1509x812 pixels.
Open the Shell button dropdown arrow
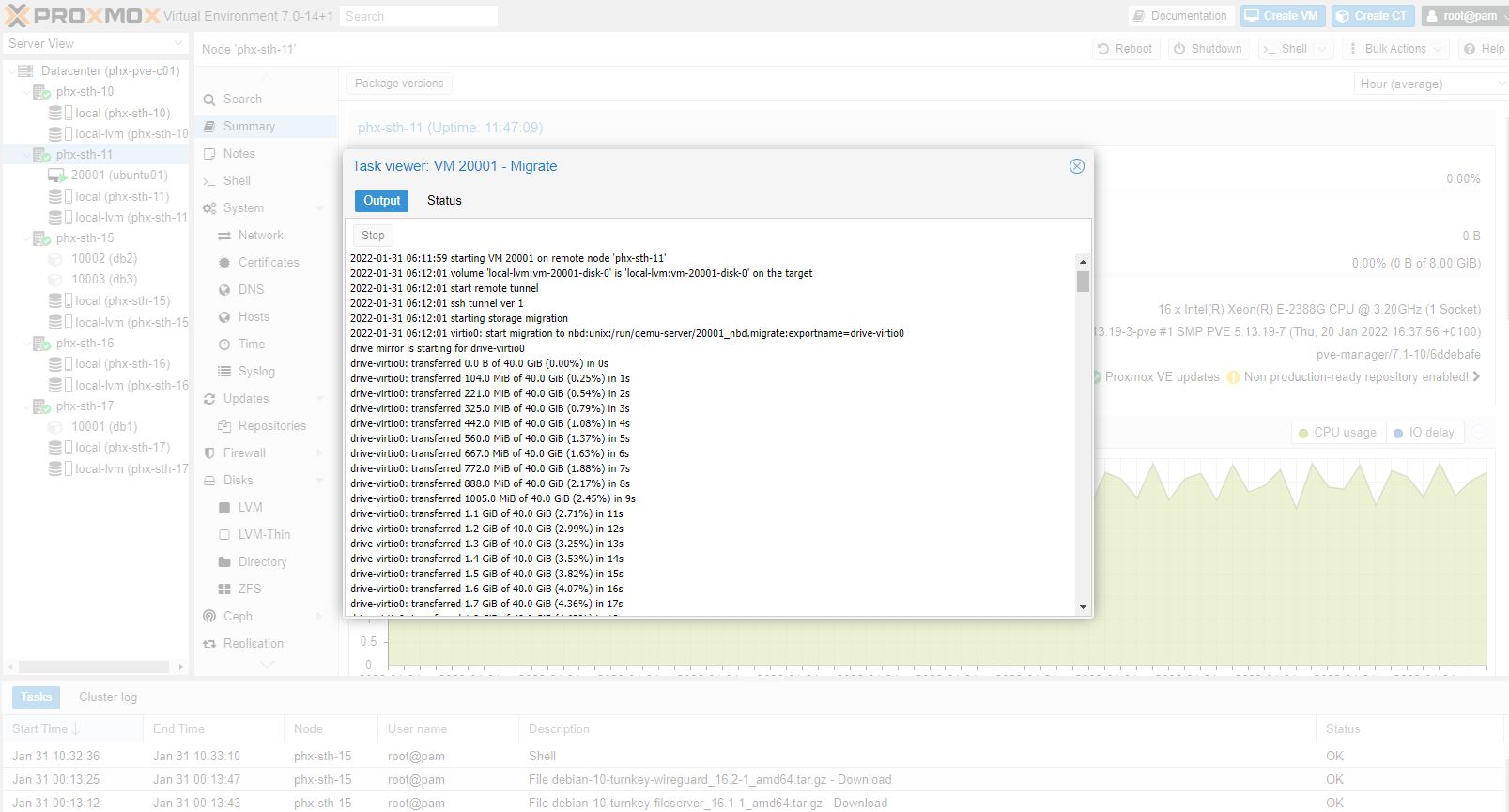[x=1322, y=49]
